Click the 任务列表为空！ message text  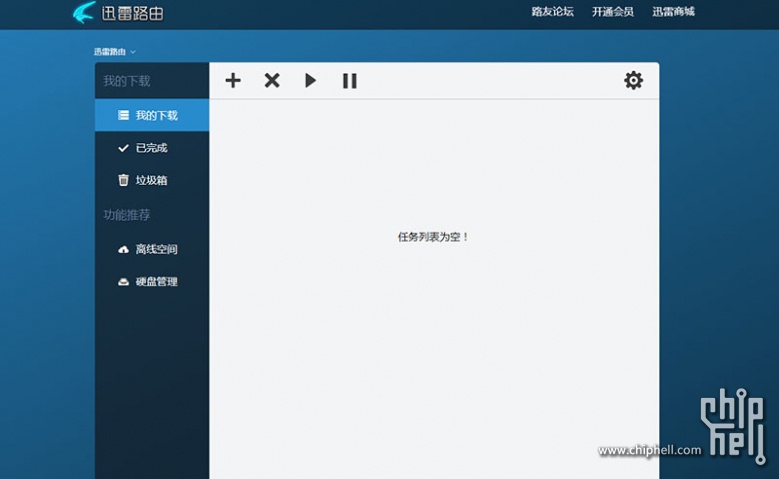433,237
